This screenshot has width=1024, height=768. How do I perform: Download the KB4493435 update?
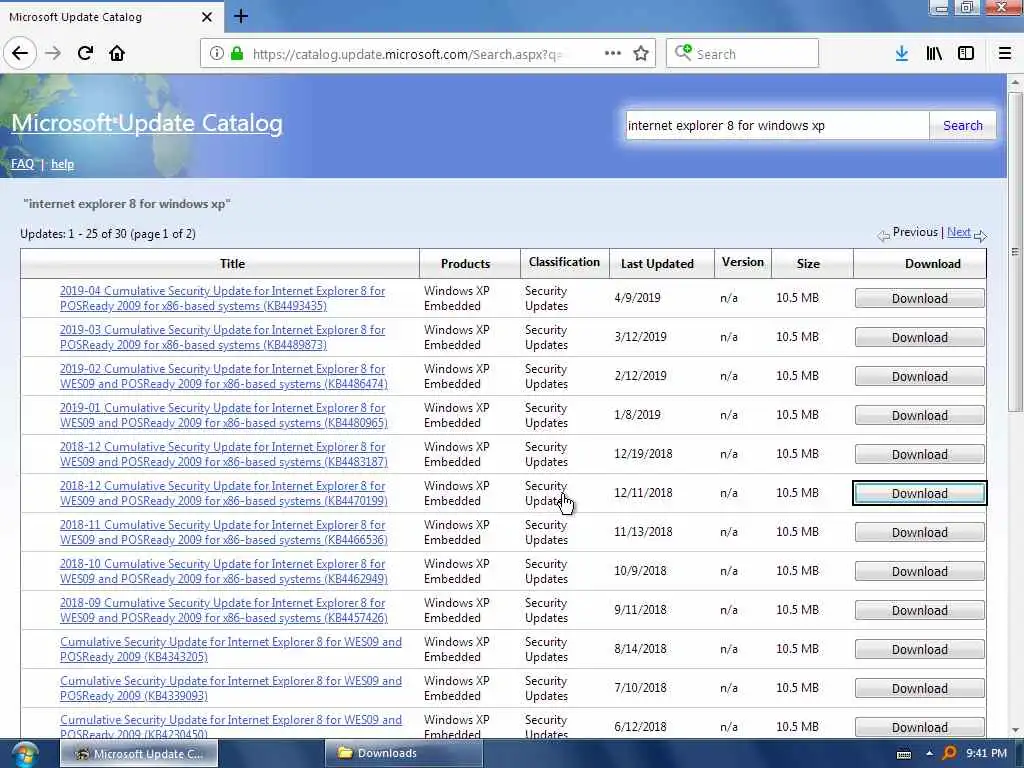(x=920, y=298)
